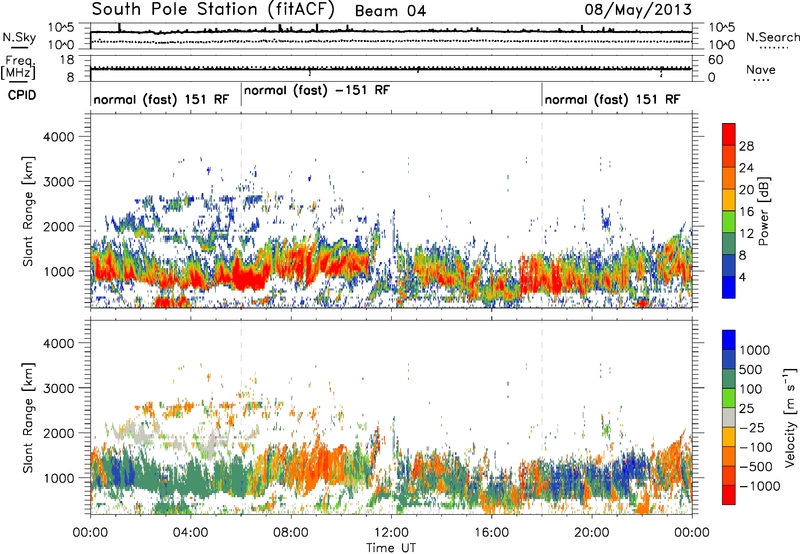Image resolution: width=800 pixels, height=554 pixels.
Task: Click the '12:00' time tick label
Action: pyautogui.click(x=391, y=533)
